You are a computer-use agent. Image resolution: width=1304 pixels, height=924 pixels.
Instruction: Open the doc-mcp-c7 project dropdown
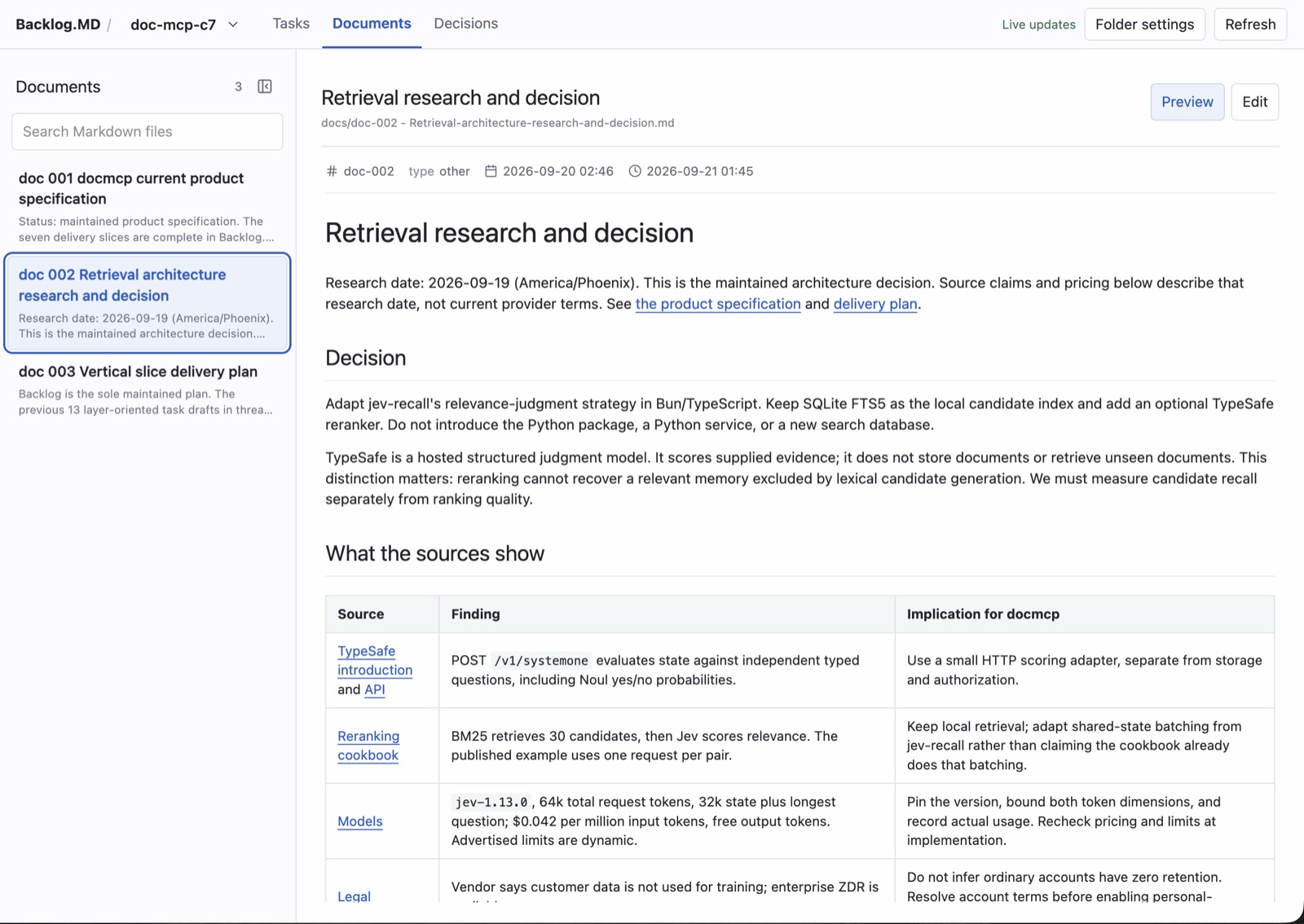click(184, 24)
